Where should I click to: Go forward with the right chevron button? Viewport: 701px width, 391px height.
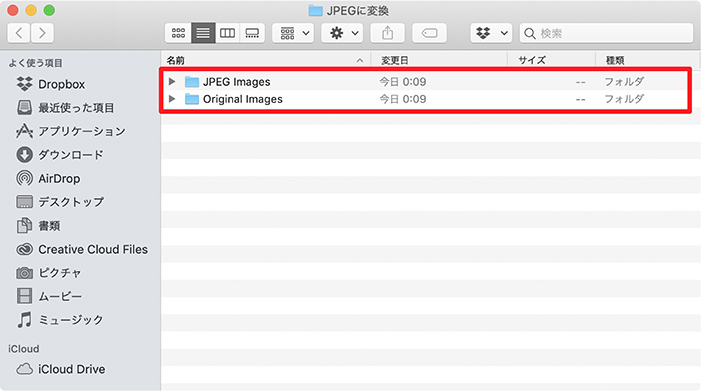click(x=42, y=33)
